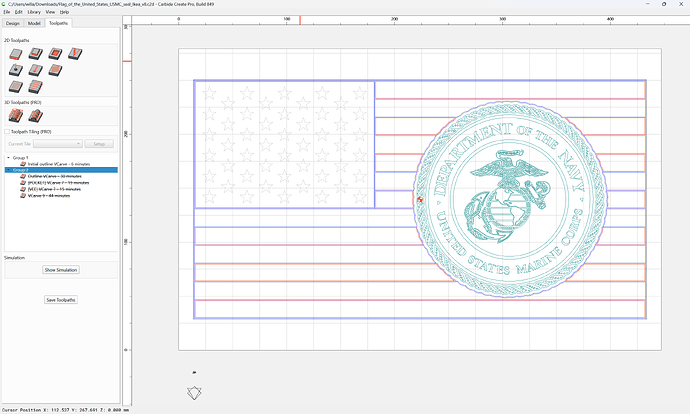Screen dimensions: 690x414
Task: Click the hatched texture toolpath icon
Action: tap(16, 87)
